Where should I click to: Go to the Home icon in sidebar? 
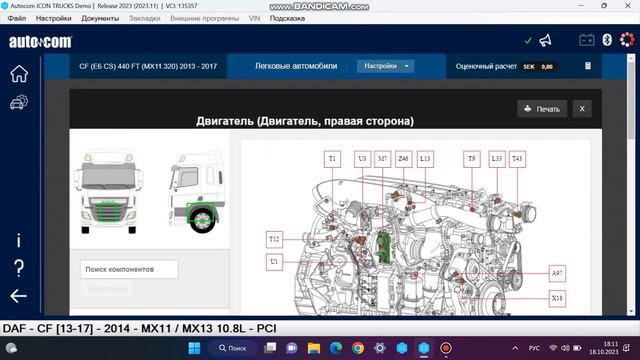19,74
